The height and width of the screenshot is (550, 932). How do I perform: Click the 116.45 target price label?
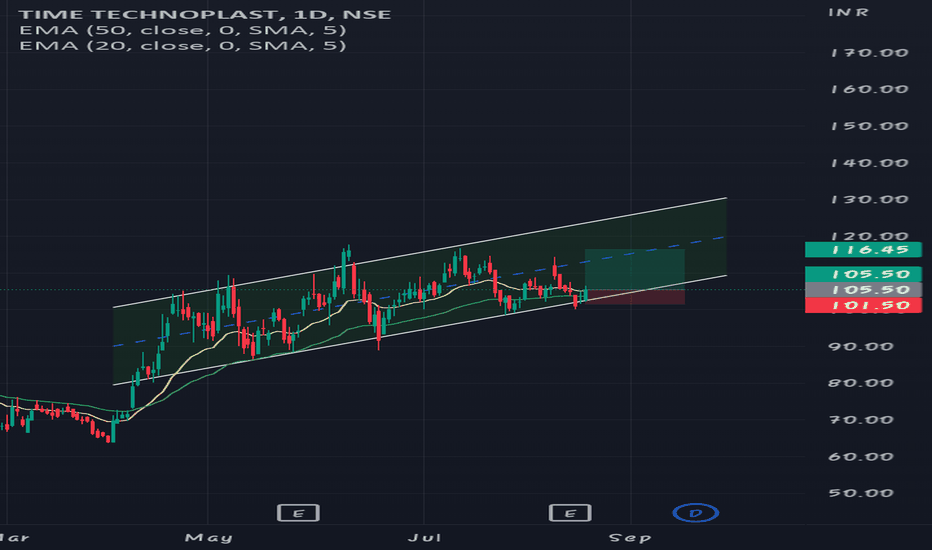click(x=863, y=250)
